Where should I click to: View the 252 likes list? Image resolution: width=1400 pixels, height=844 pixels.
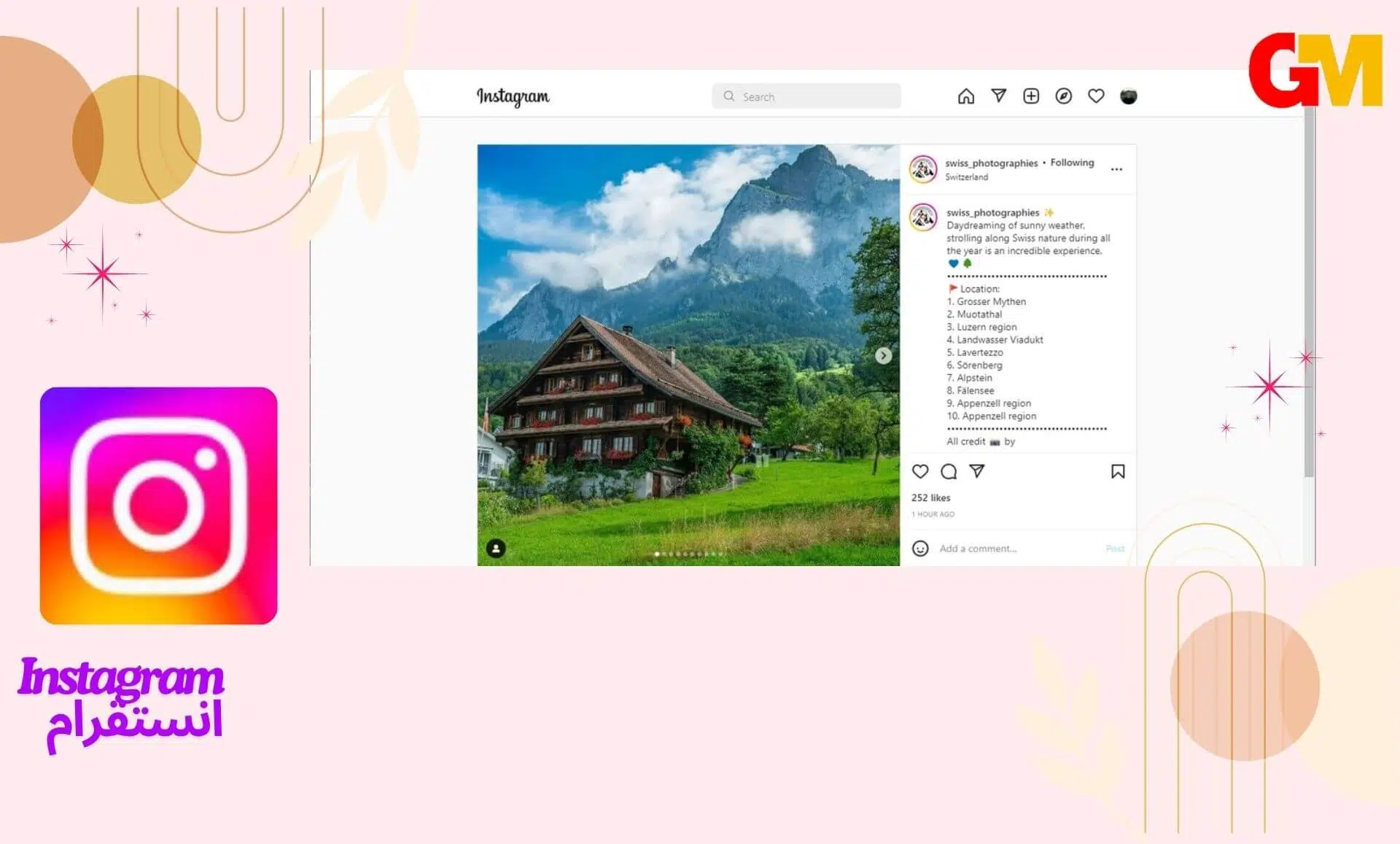(x=930, y=498)
